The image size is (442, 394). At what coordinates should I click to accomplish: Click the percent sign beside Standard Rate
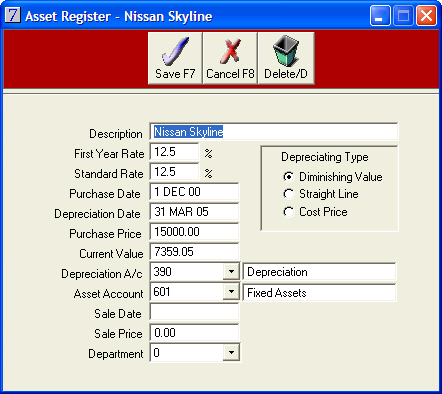pos(208,173)
